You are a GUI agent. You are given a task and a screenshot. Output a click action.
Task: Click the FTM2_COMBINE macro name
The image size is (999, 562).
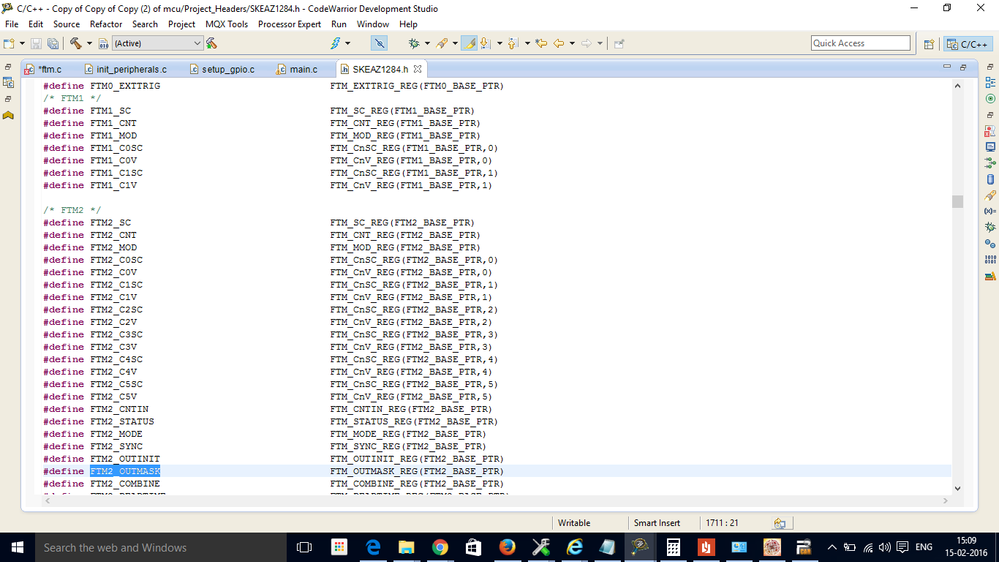pos(125,484)
